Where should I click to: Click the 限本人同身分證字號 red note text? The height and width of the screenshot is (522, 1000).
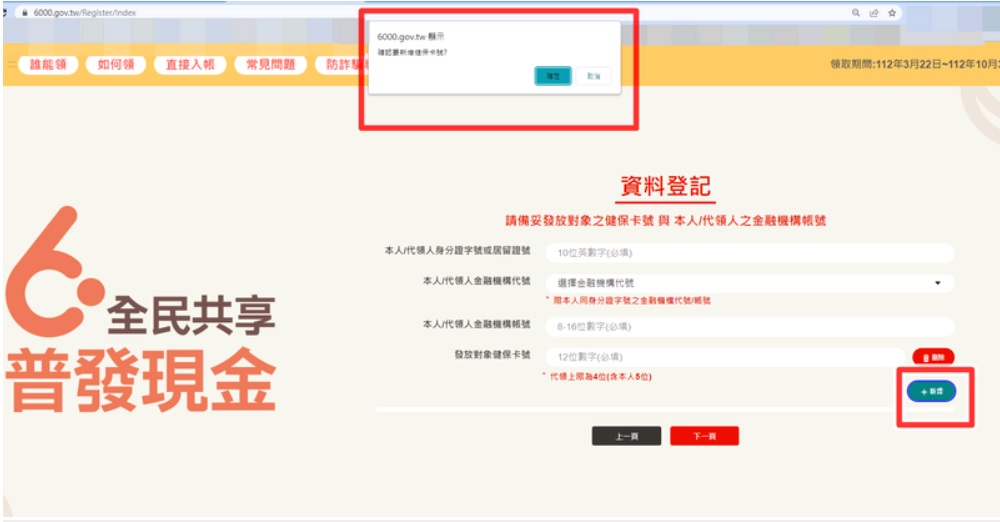coord(631,300)
